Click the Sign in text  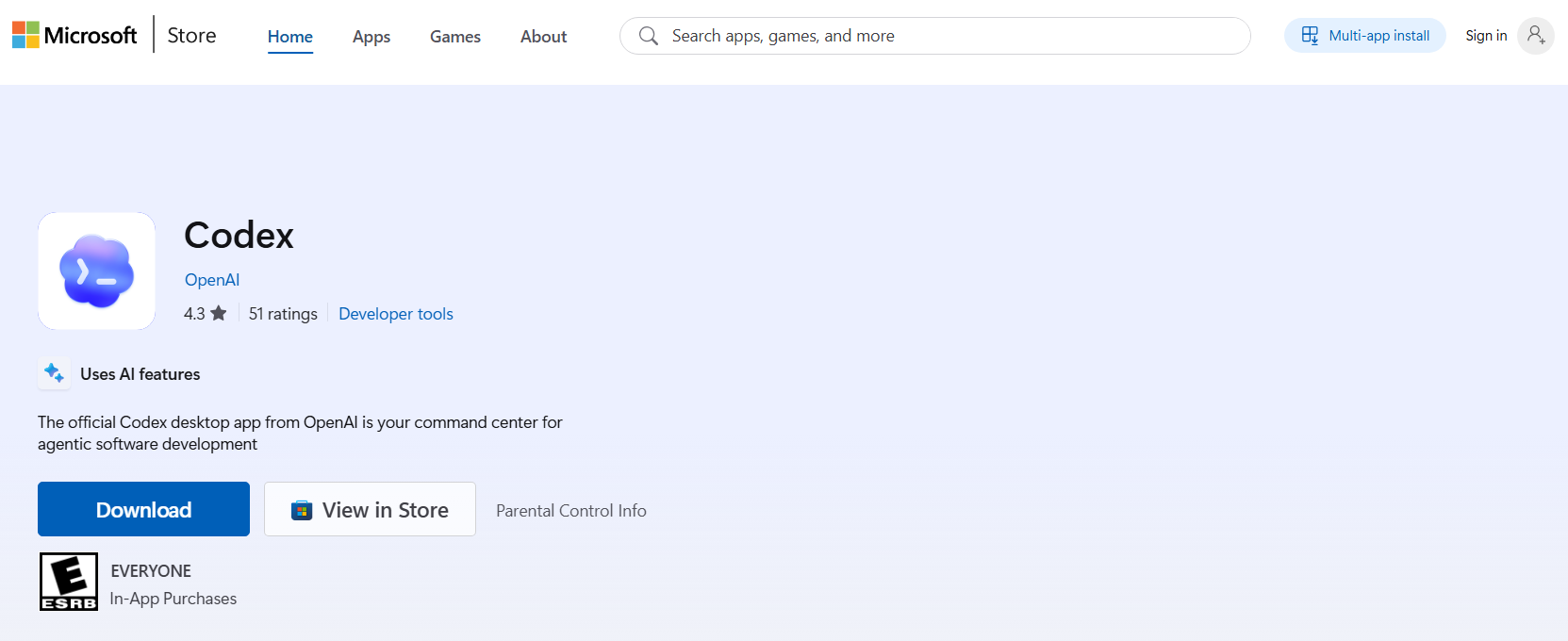1486,36
